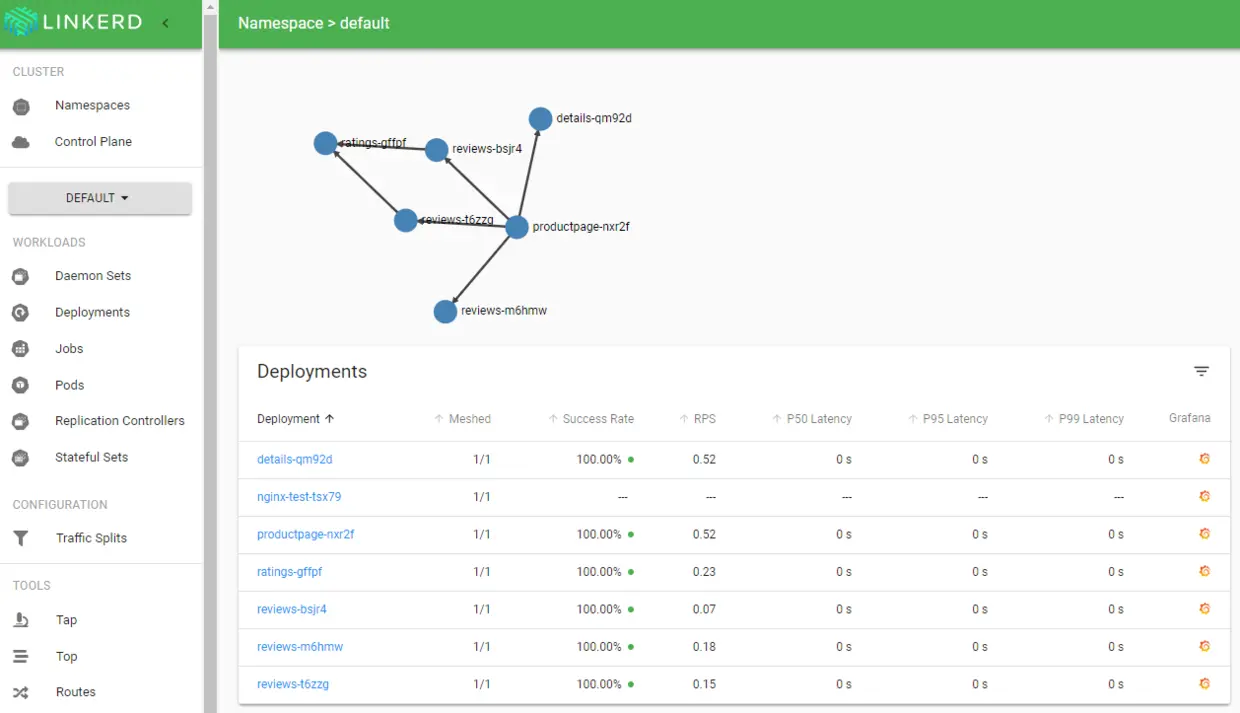The width and height of the screenshot is (1240, 713).
Task: Open the nginx-test-tsx79 deployment link
Action: [299, 497]
